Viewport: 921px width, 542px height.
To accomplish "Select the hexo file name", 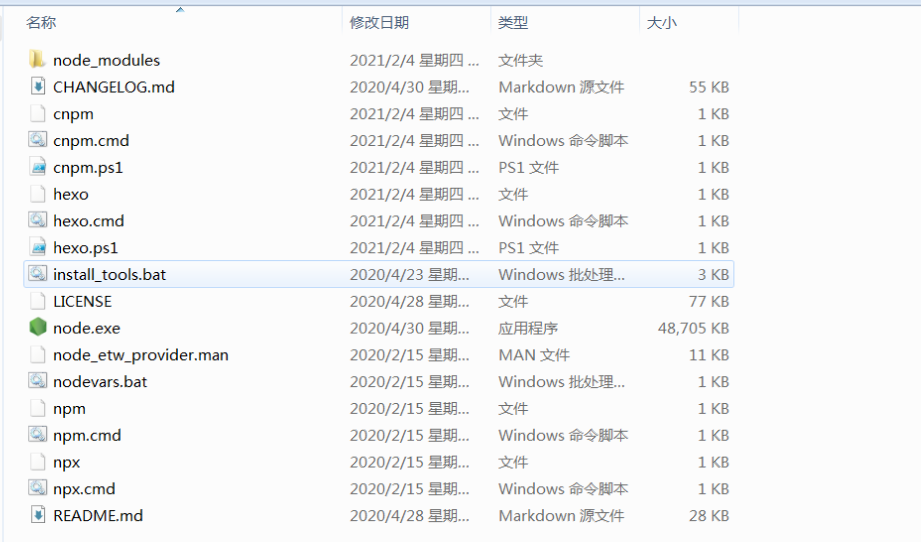I will (x=70, y=194).
